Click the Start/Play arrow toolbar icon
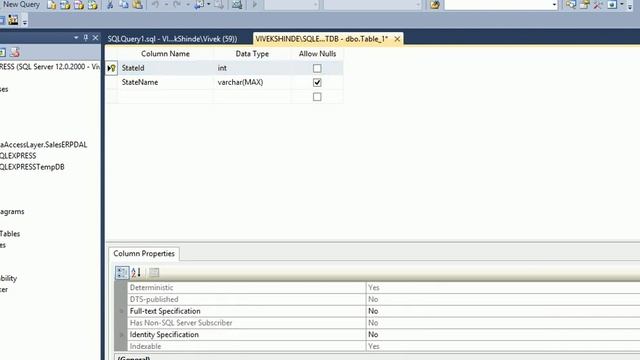Screen dimensions: 640x360 click(255, 5)
